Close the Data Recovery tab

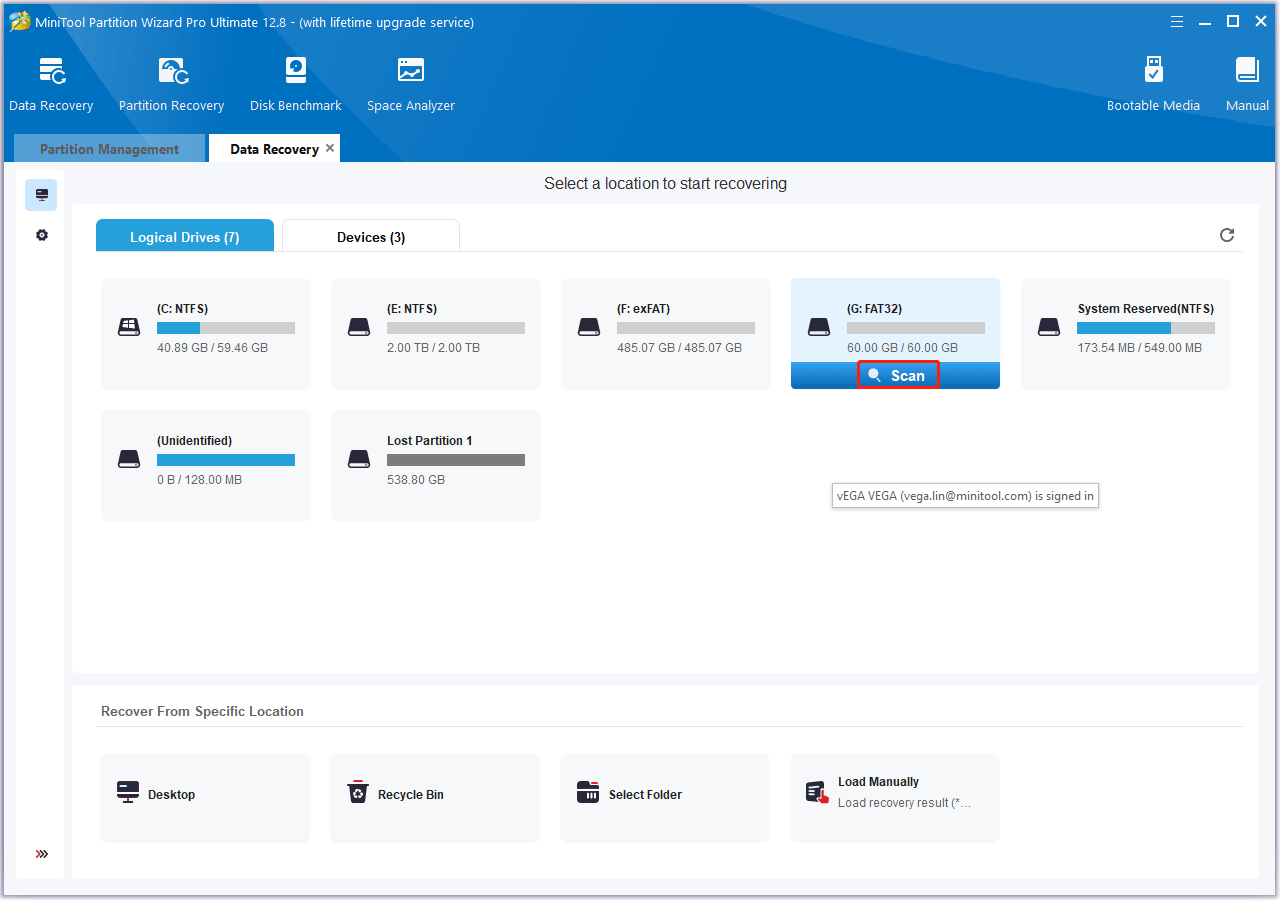point(330,148)
